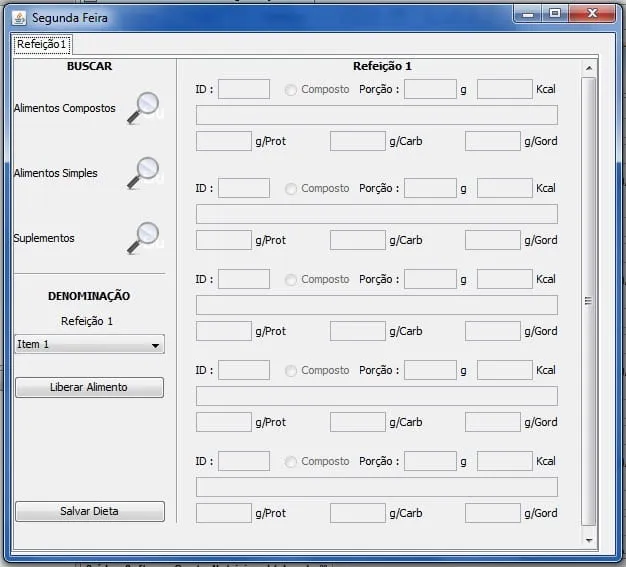This screenshot has width=626, height=567.
Task: Click g/Carb field of third item
Action: 358,331
